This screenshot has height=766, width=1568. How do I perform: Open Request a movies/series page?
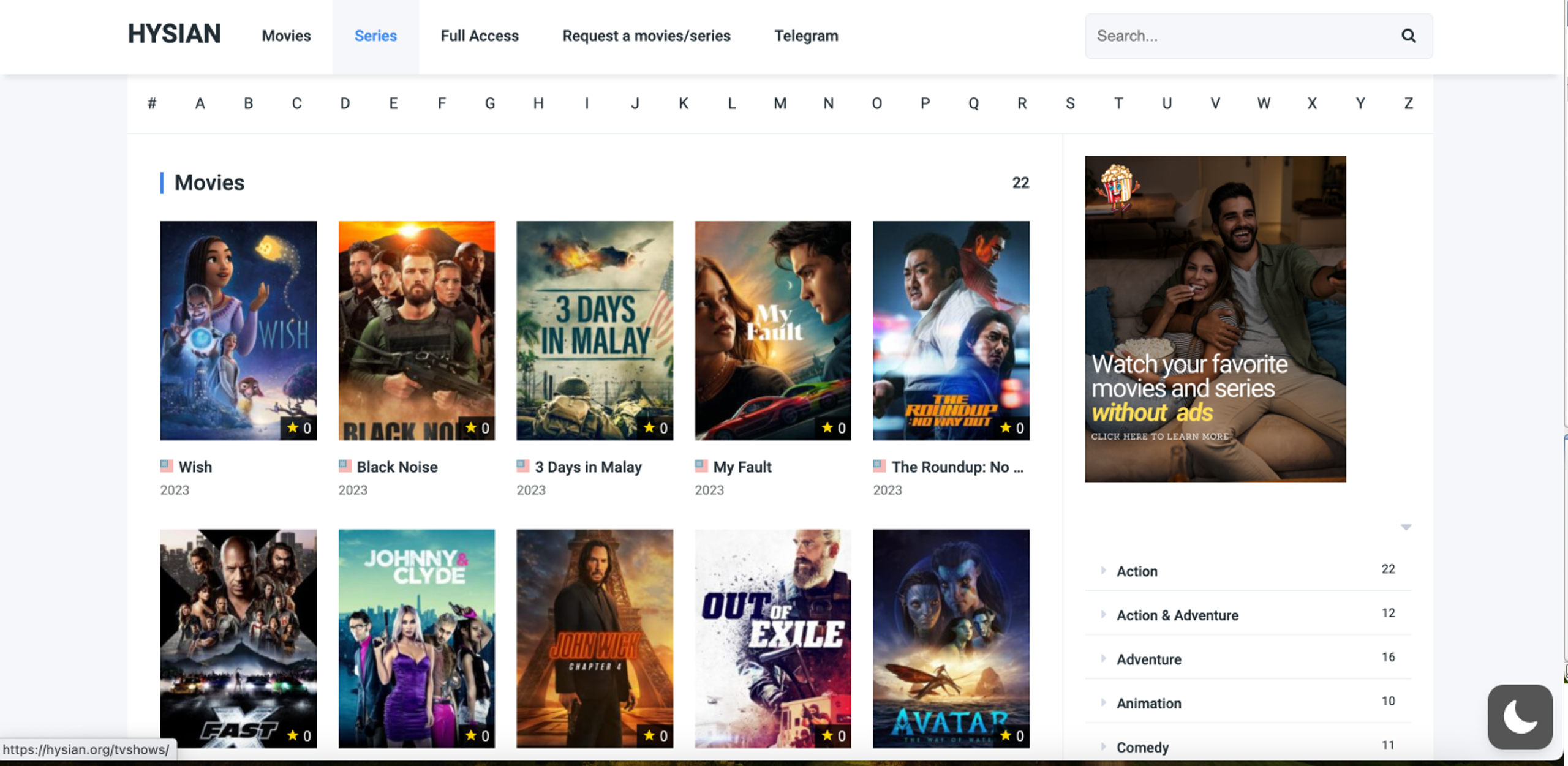click(646, 36)
